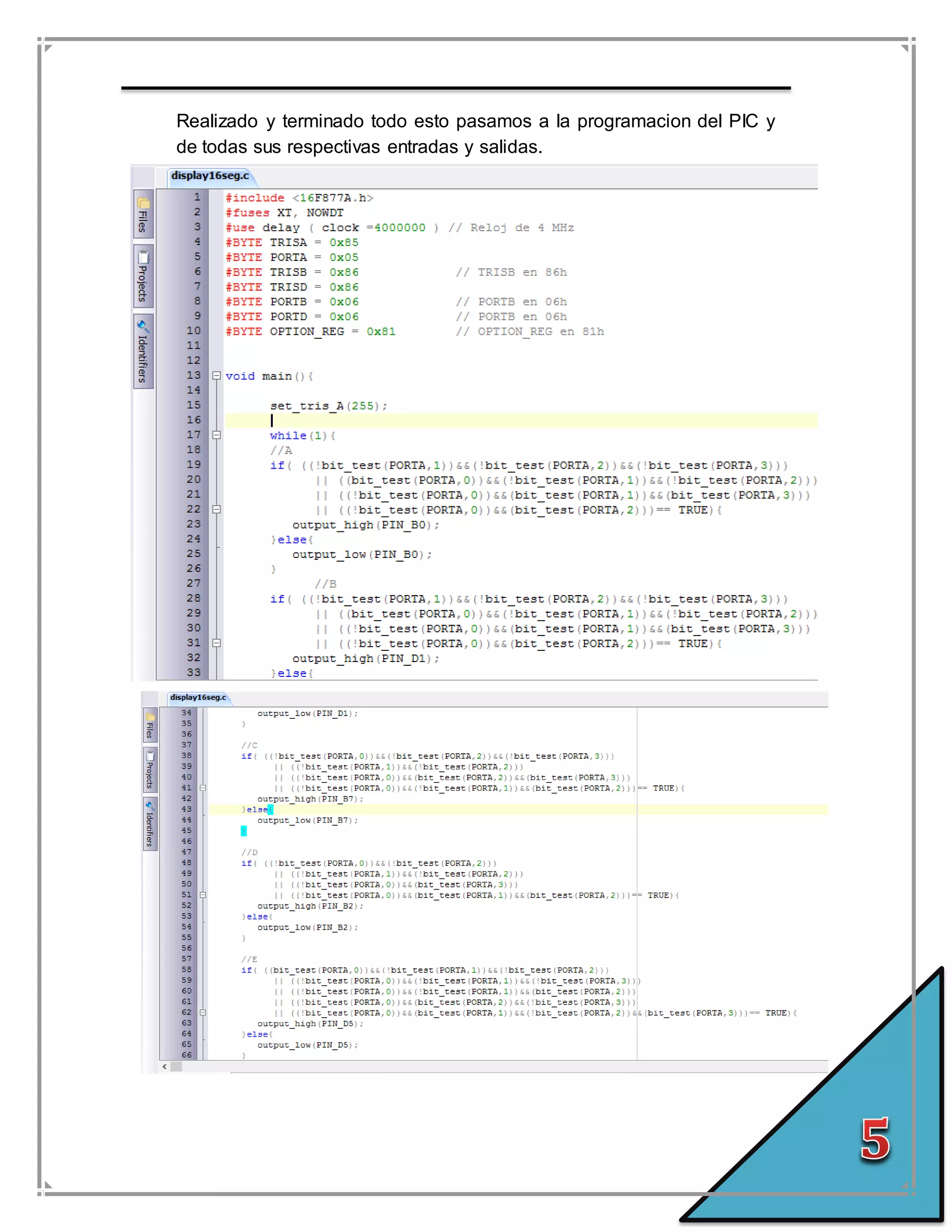Open the Files side panel in upper editor
This screenshot has width=952, height=1232.
click(x=143, y=214)
